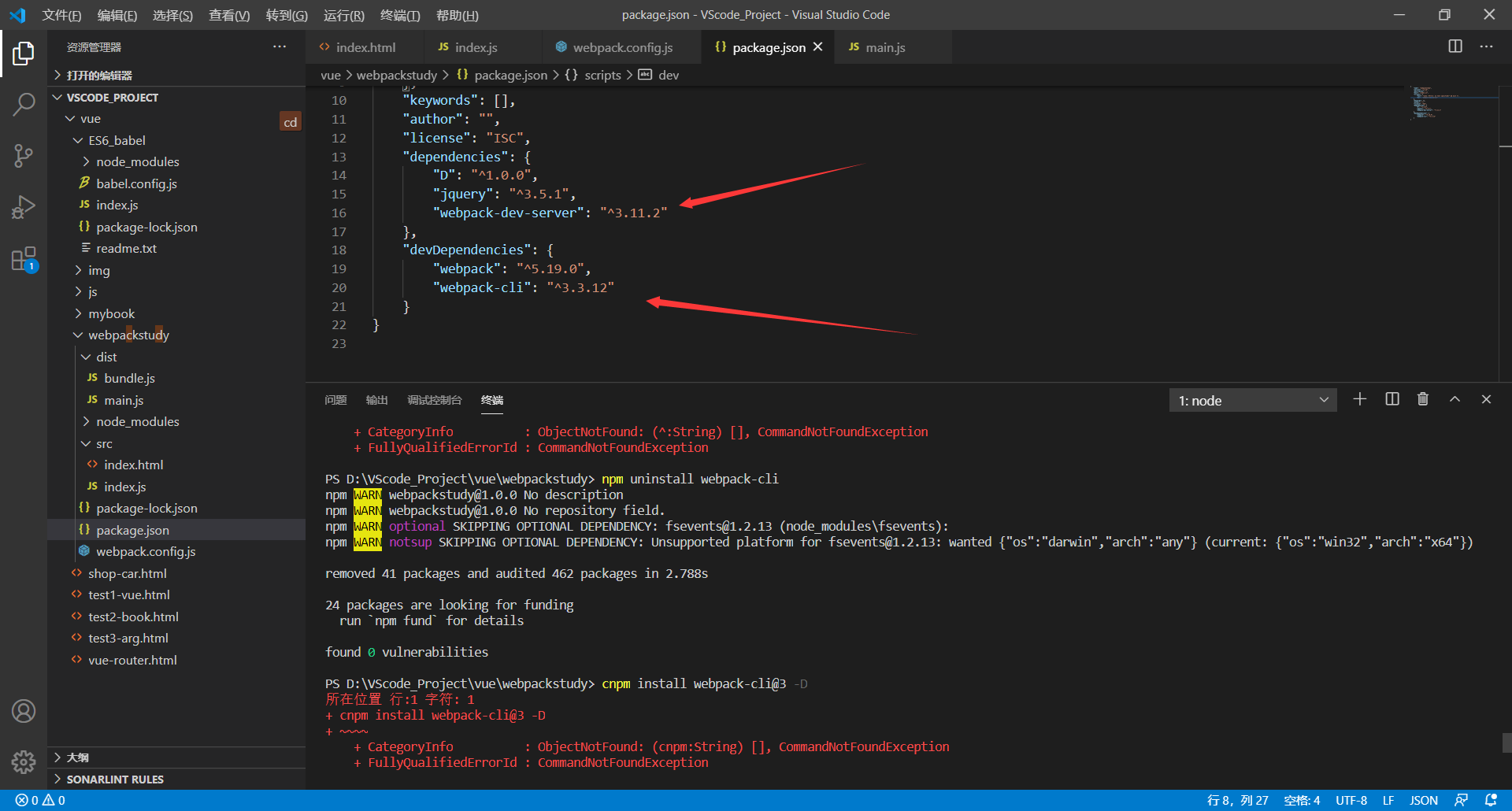This screenshot has width=1512, height=811.
Task: Collapse the src folder
Action: tap(176, 443)
